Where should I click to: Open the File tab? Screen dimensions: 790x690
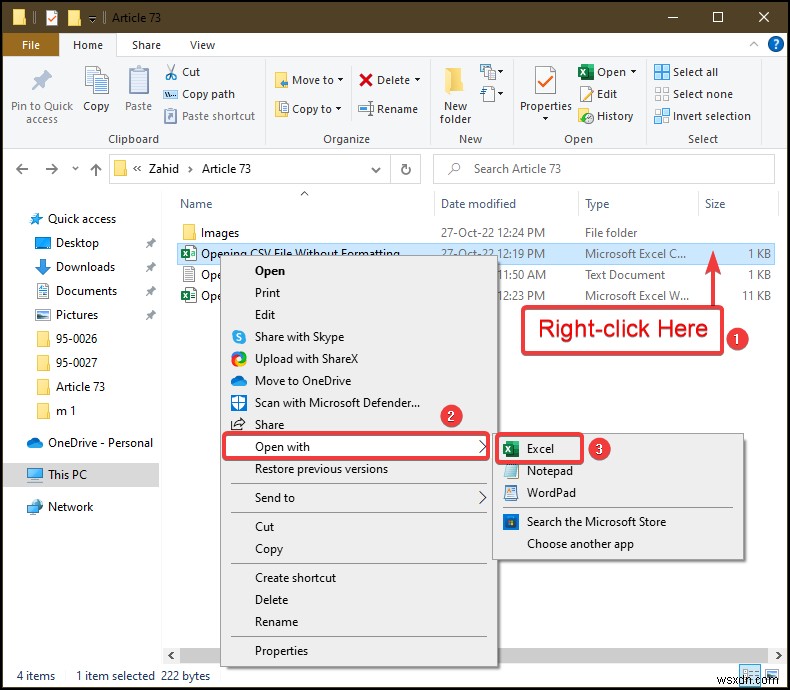point(31,45)
